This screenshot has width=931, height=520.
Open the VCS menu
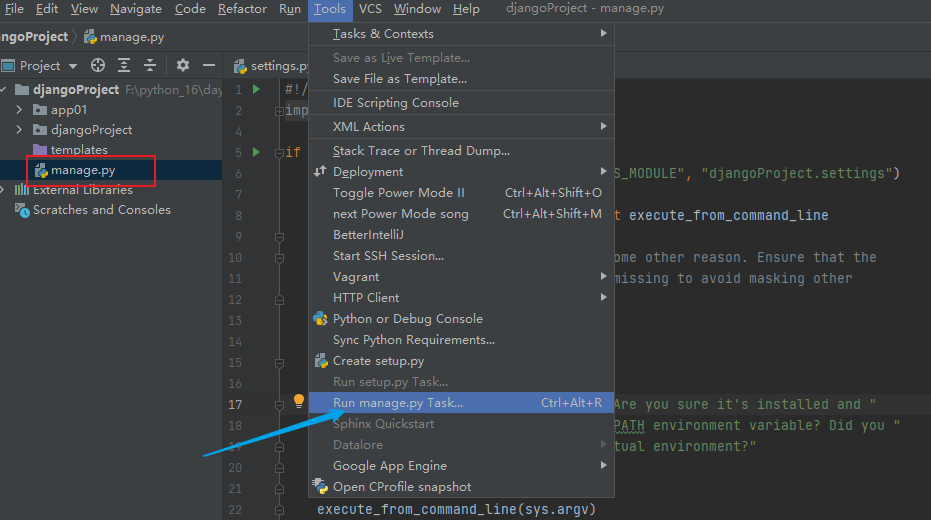pyautogui.click(x=370, y=9)
